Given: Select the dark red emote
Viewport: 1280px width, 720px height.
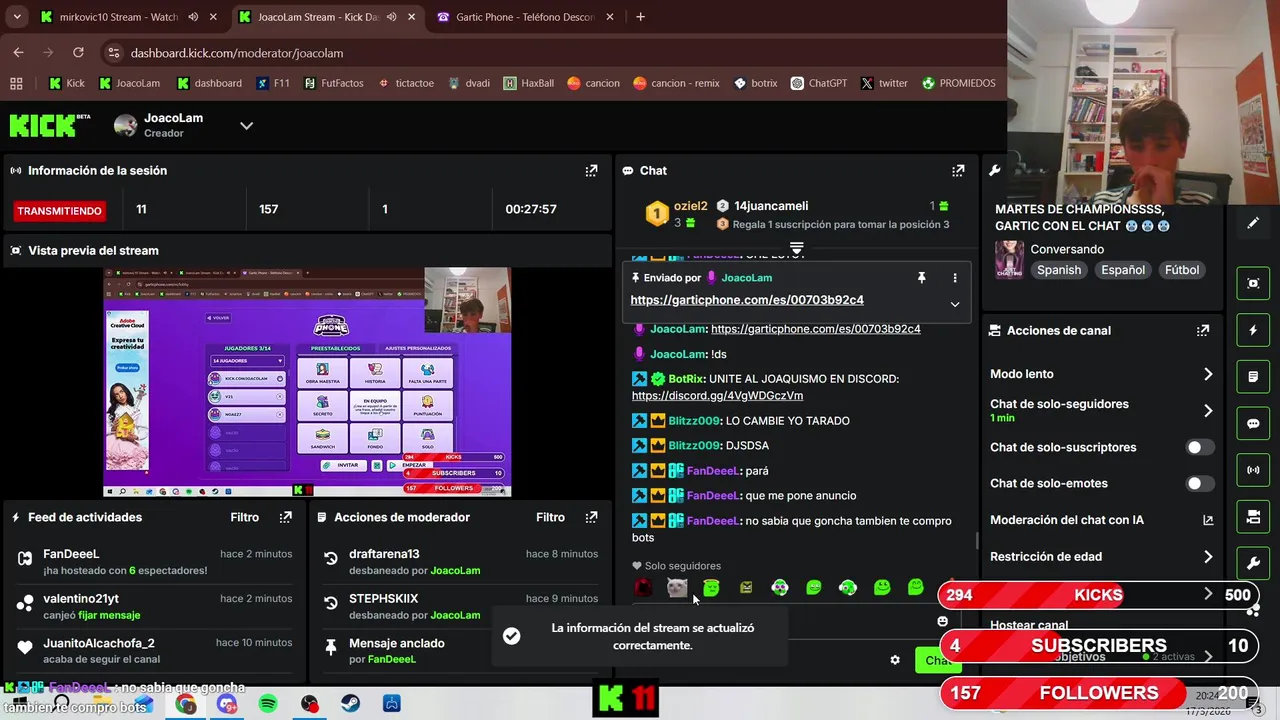Looking at the screenshot, I should [x=643, y=588].
